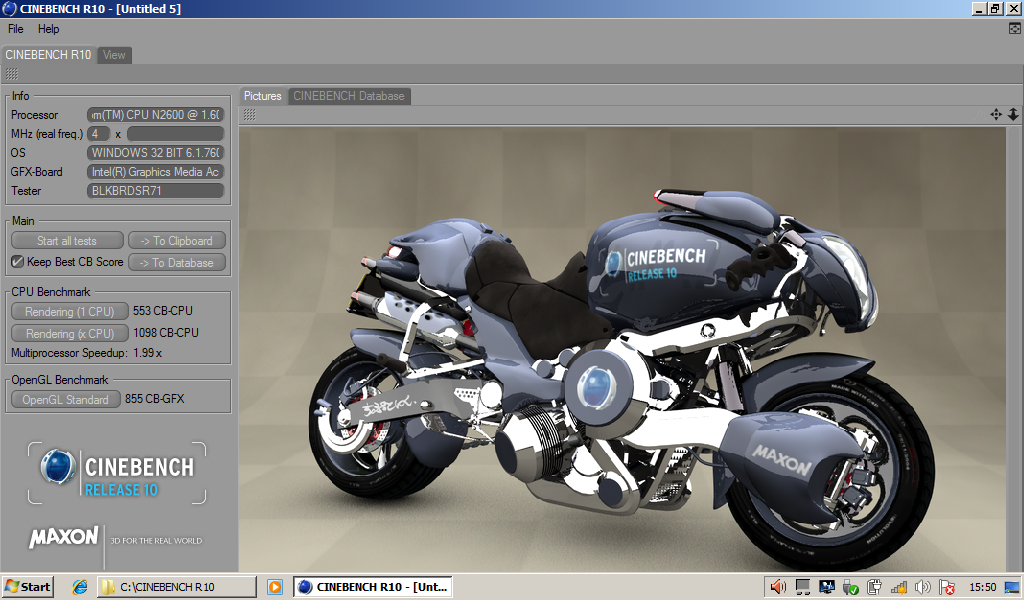Run Rendering (x CPU) benchmark
Screen dimensions: 1024x600
(x=69, y=333)
